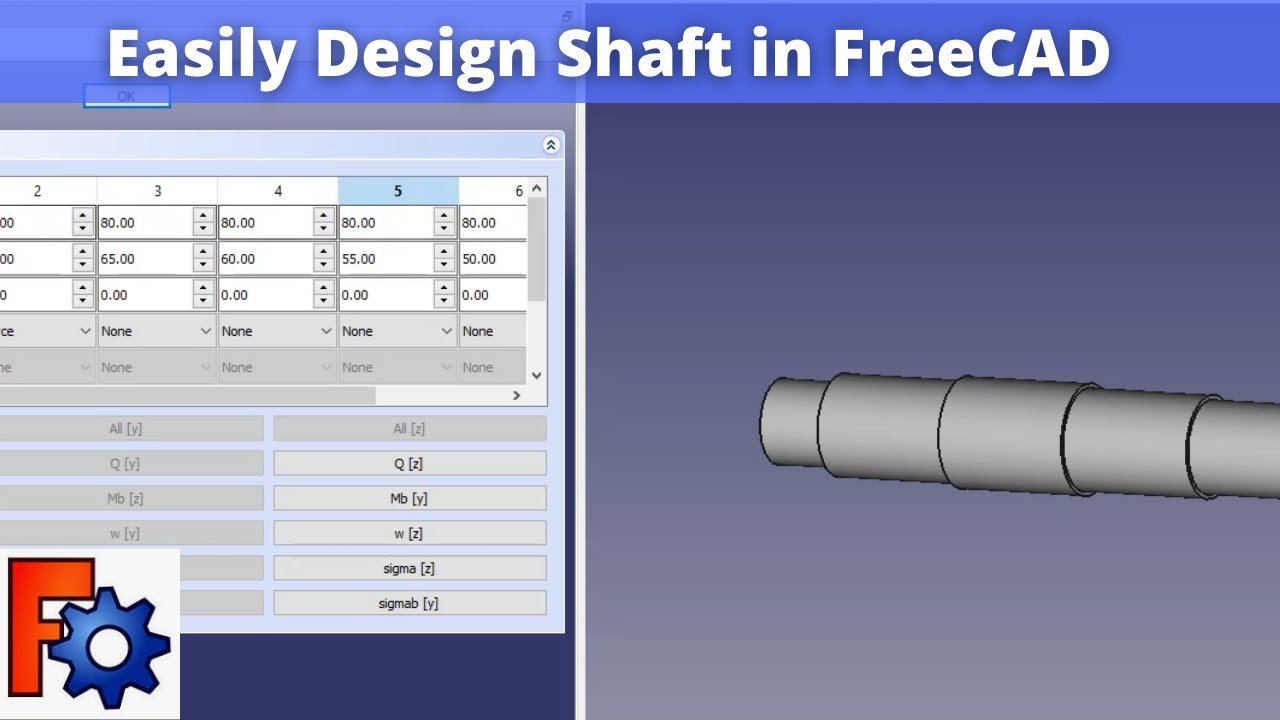Click the 60.00 diameter field
Screen dimensions: 1280x720
coord(266,259)
